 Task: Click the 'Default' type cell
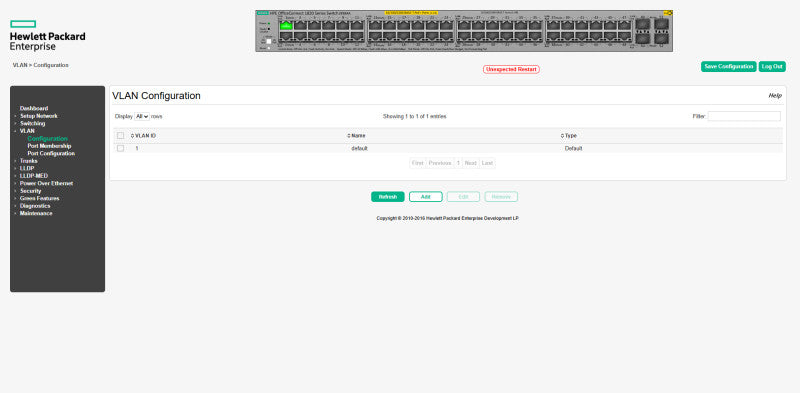[573, 149]
